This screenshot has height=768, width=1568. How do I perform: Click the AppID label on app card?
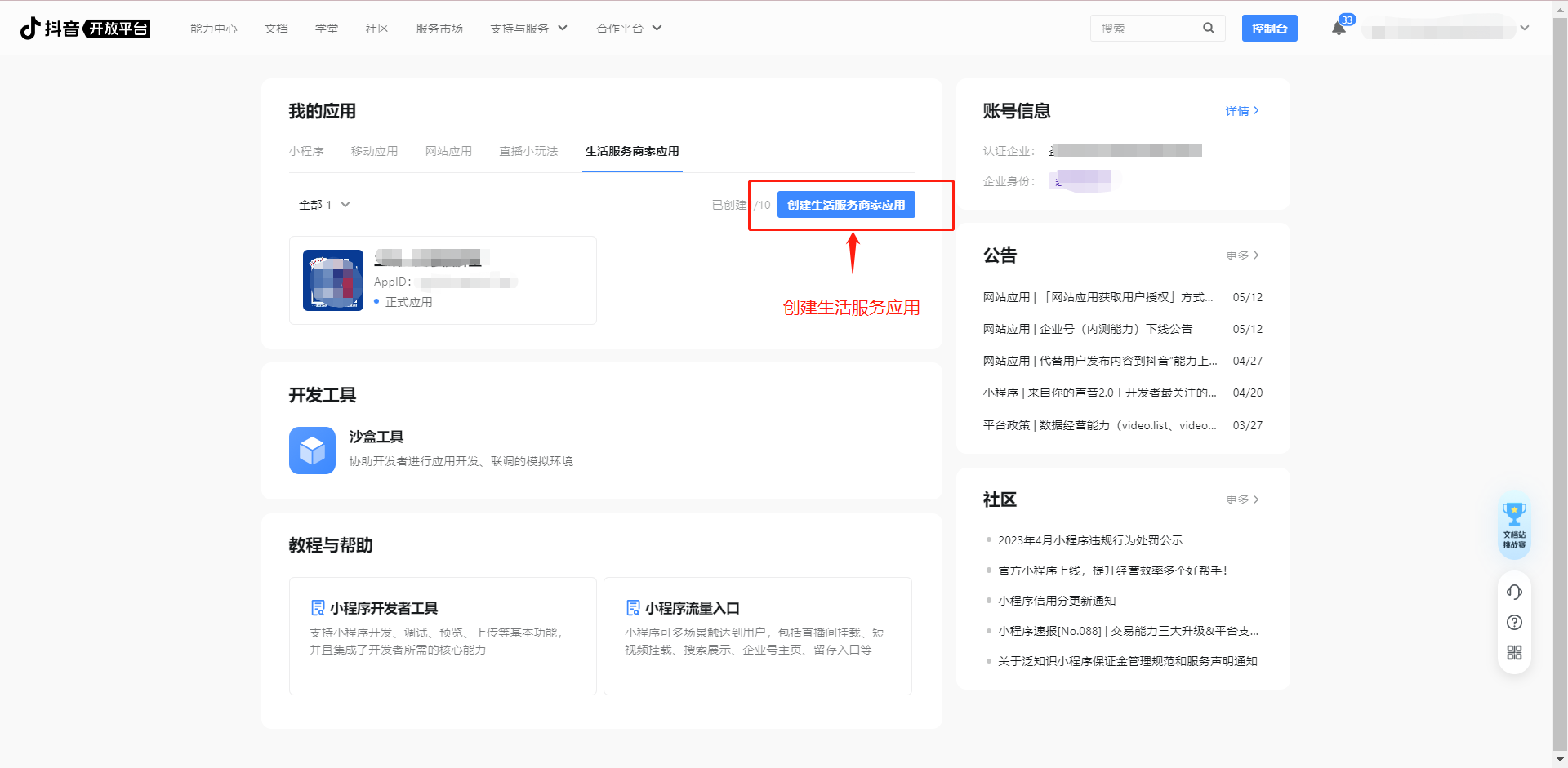[x=392, y=282]
